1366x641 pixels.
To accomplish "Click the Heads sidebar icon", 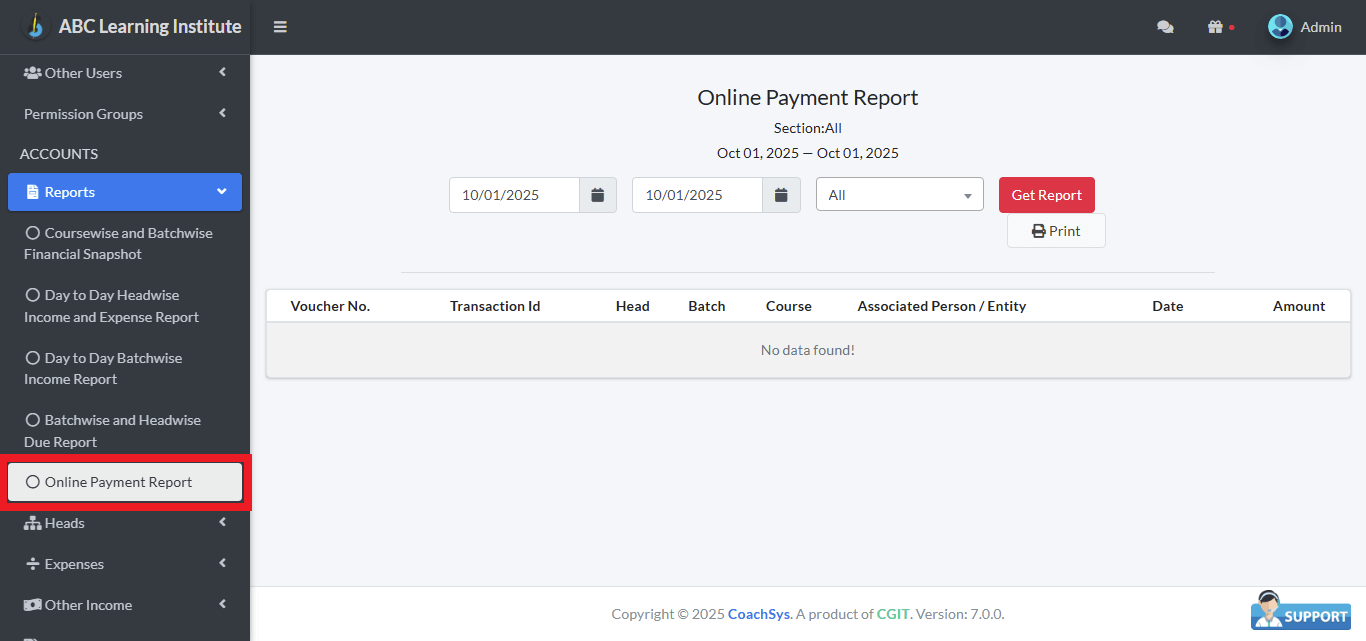I will click(x=33, y=522).
